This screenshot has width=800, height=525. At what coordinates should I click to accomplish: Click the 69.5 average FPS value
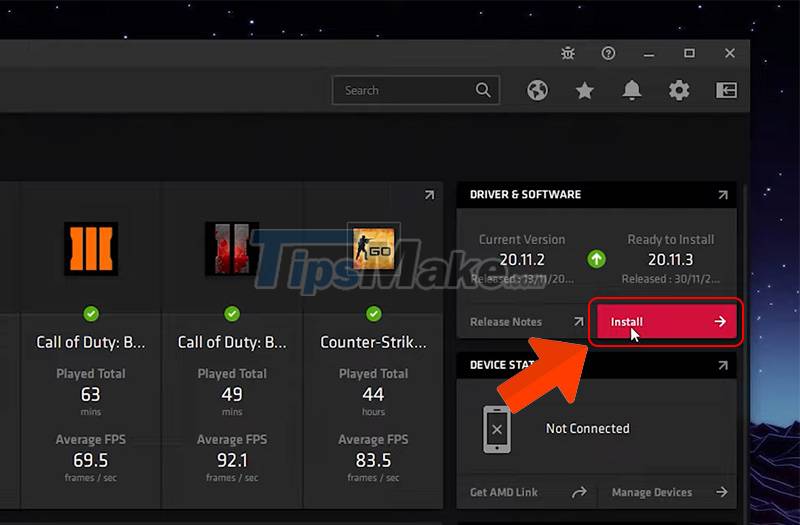click(x=91, y=460)
